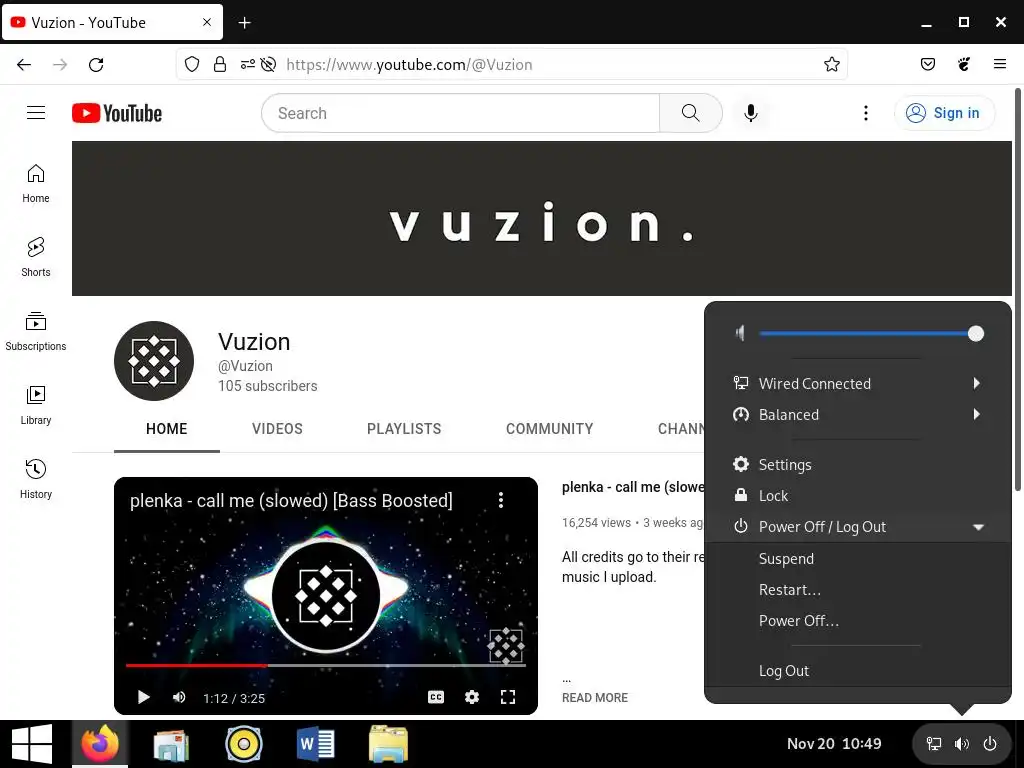Open the Word processor taskbar icon
The image size is (1024, 768).
coord(315,744)
